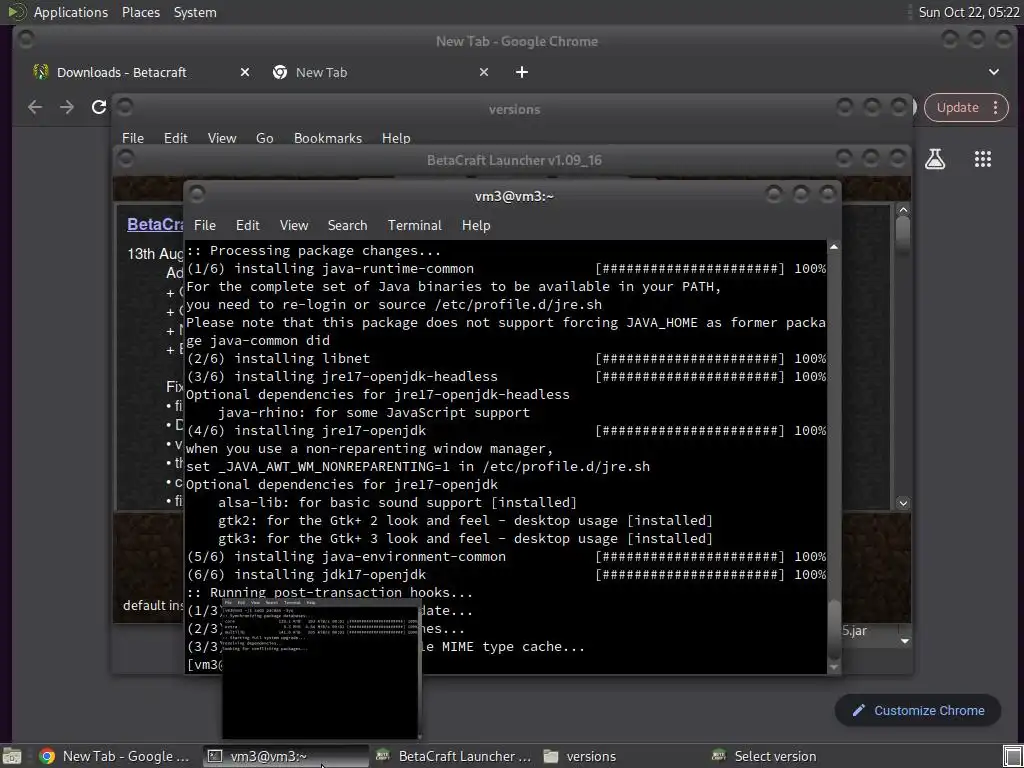Click Chrome window titlebar menu button
1024x768 pixels.
[26, 40]
